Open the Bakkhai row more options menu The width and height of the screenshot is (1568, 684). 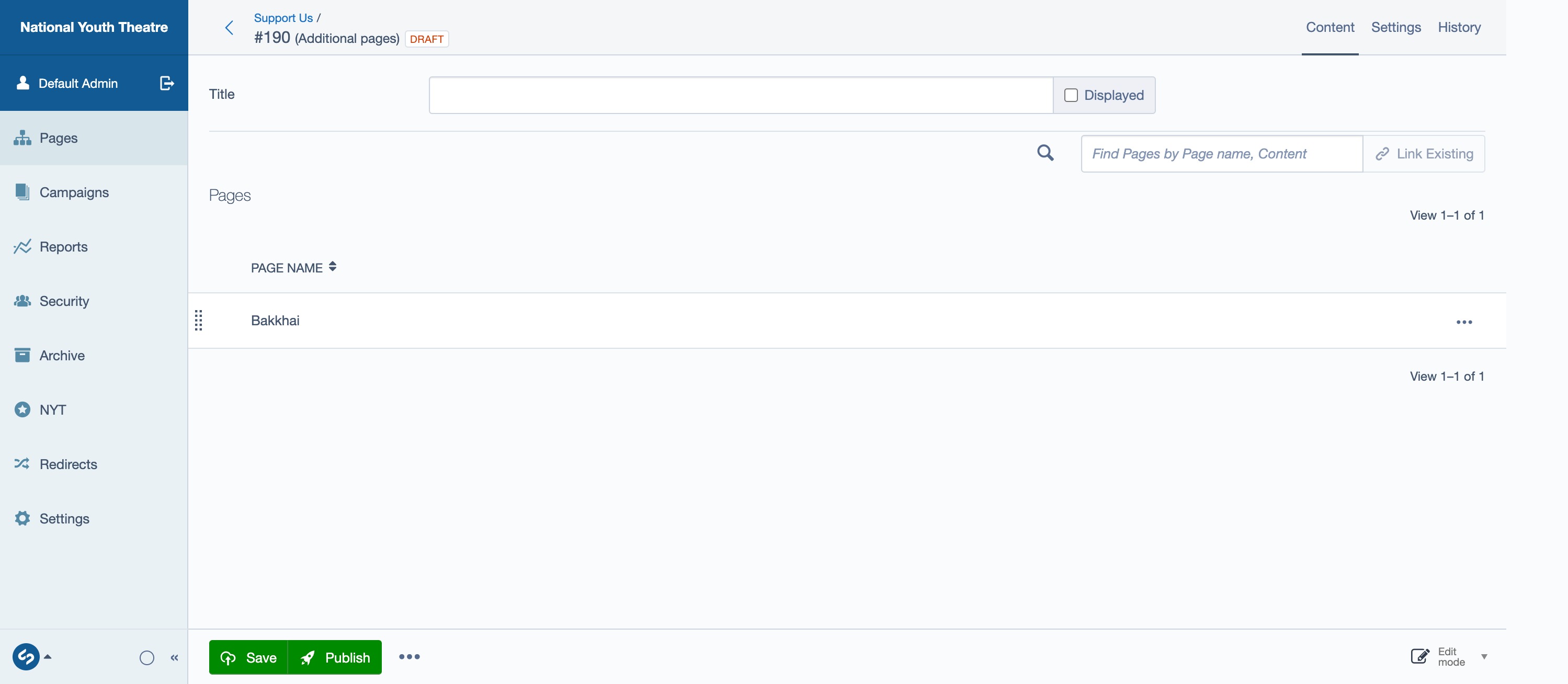coord(1463,322)
